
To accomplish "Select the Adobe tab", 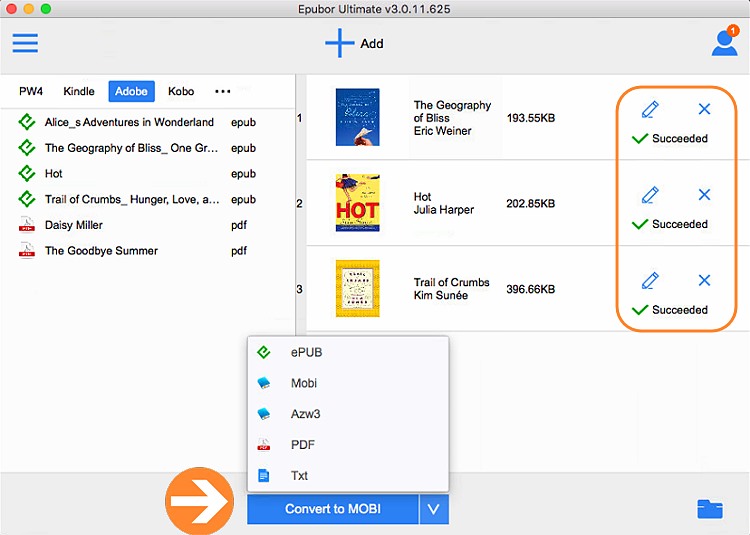I will coord(132,91).
